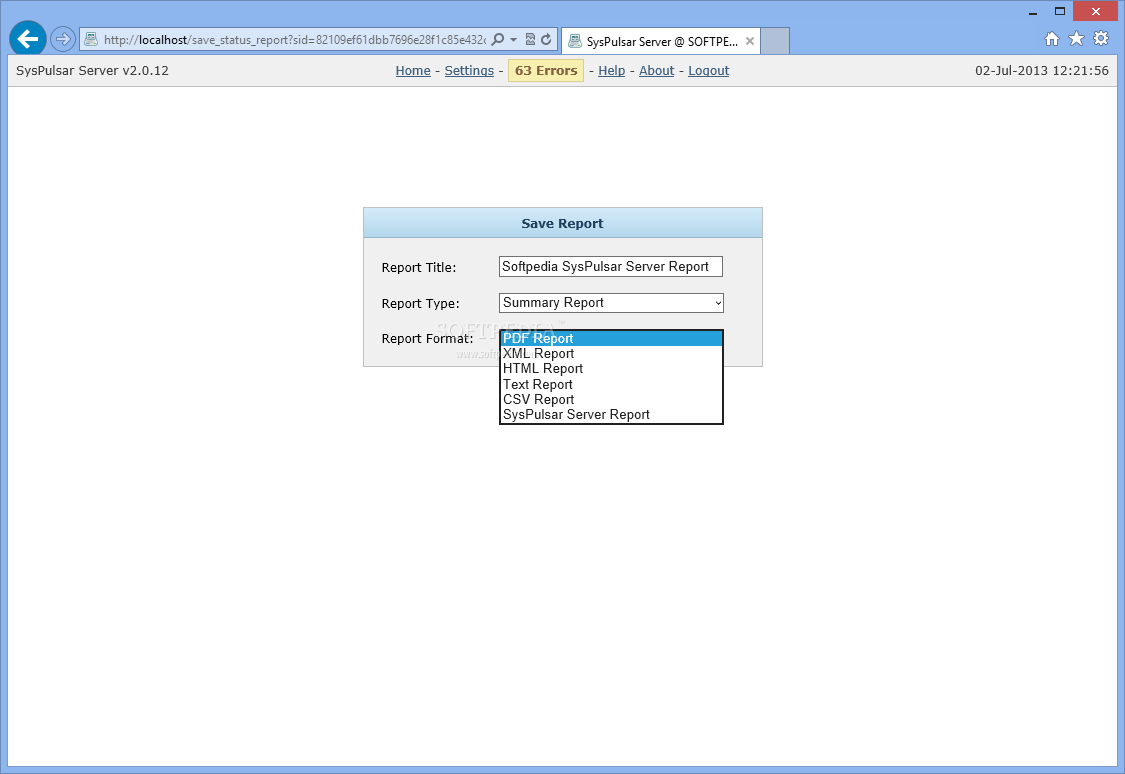
Task: Refresh the page with reload icon
Action: tap(546, 39)
